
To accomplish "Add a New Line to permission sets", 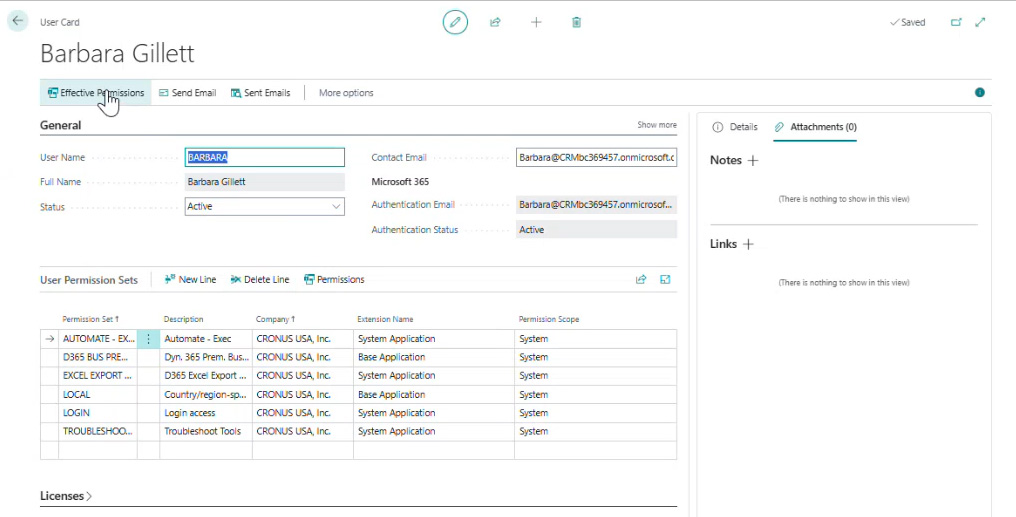I will point(190,279).
